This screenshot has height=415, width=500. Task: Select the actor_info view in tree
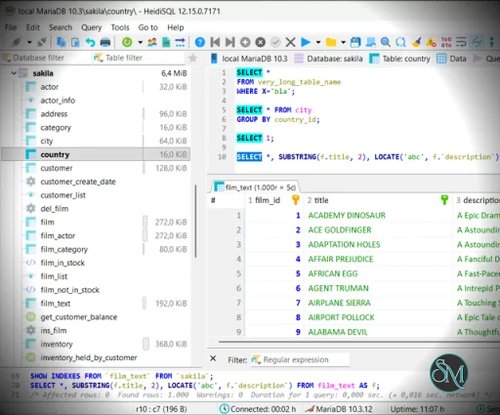click(x=58, y=100)
